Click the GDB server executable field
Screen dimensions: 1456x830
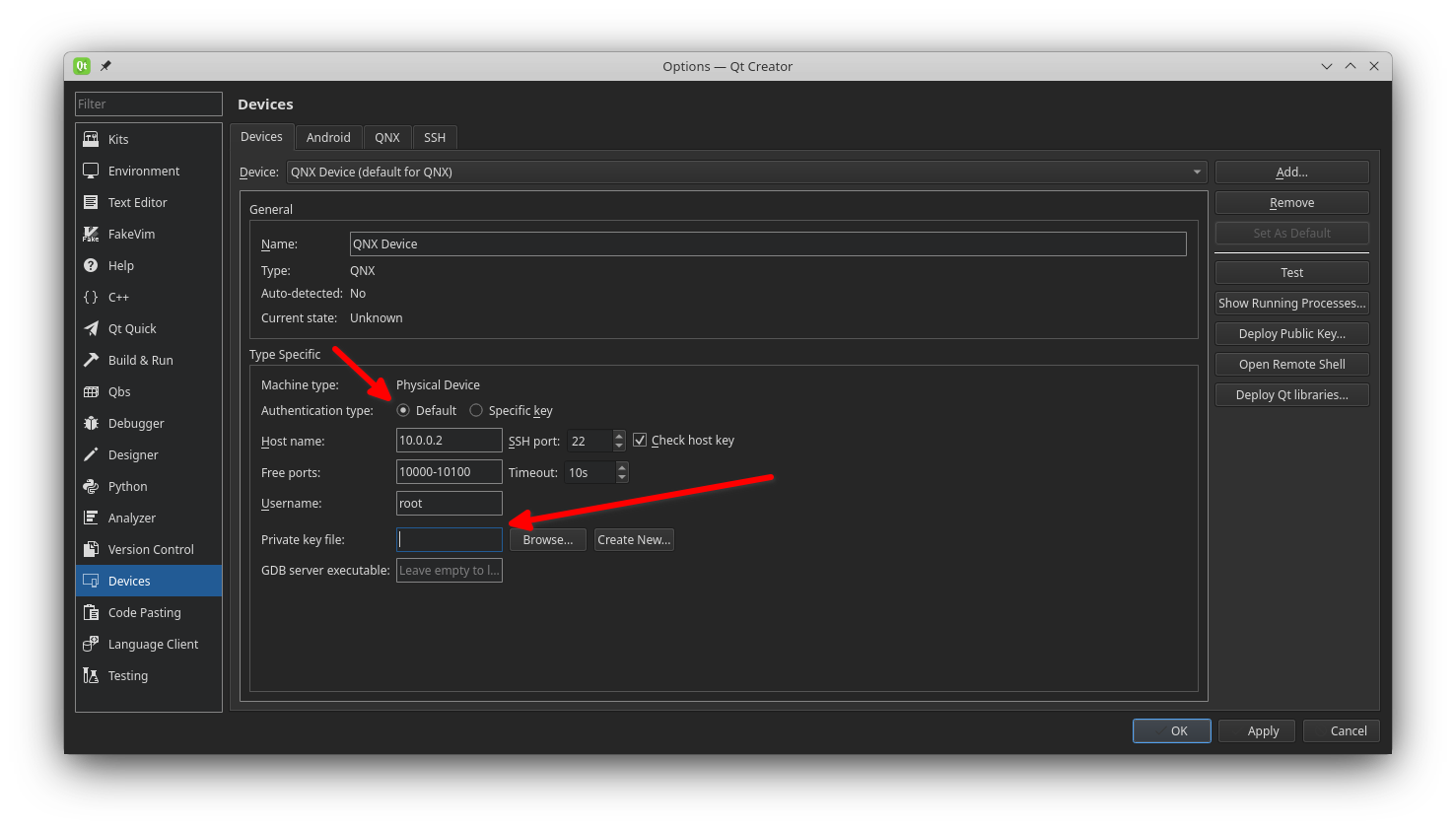[450, 570]
